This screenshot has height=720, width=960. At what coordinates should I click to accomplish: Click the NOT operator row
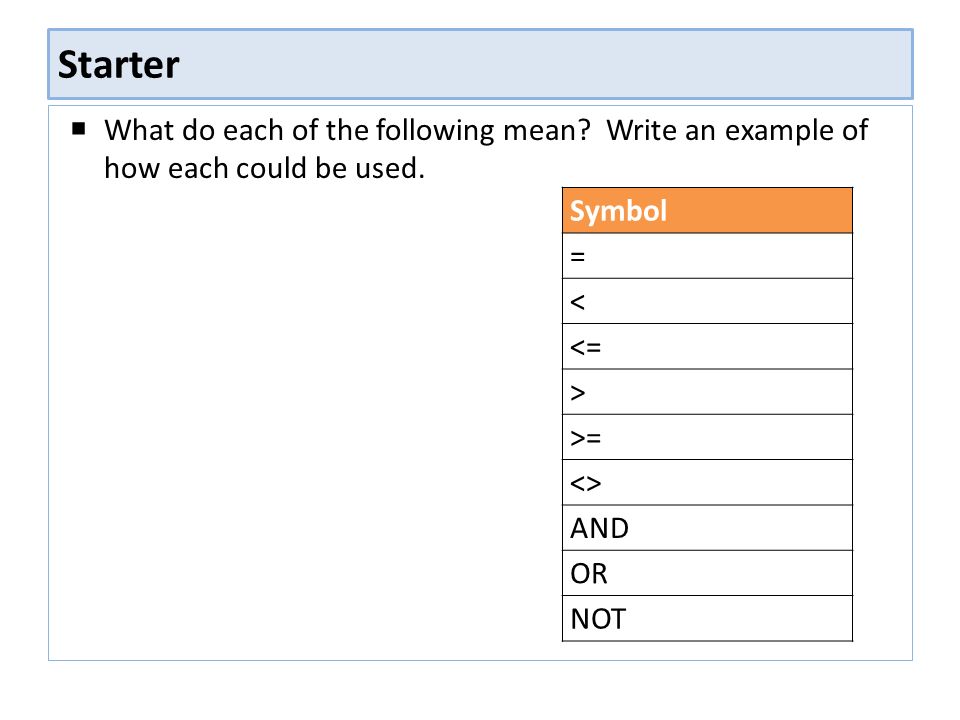tap(707, 618)
